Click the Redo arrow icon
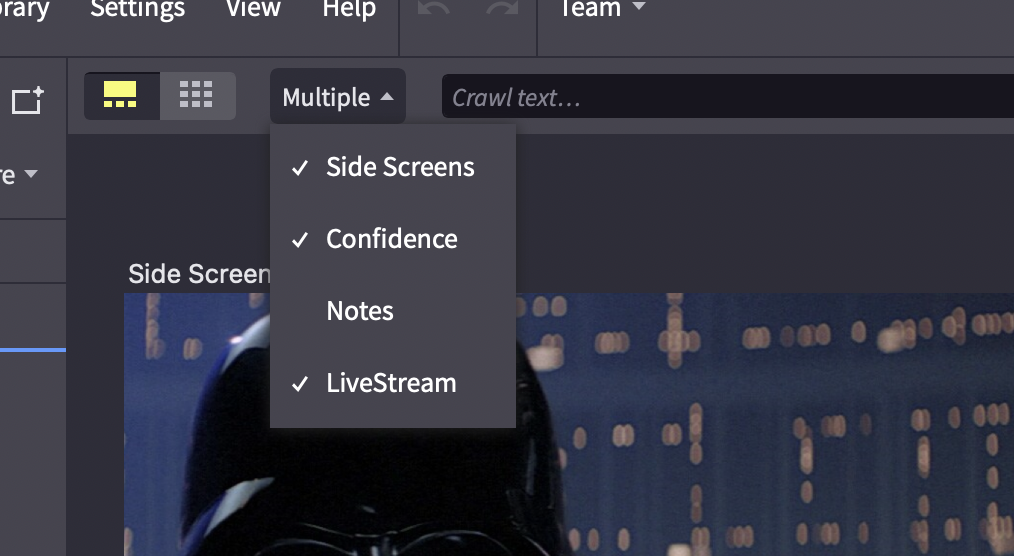 click(x=502, y=9)
